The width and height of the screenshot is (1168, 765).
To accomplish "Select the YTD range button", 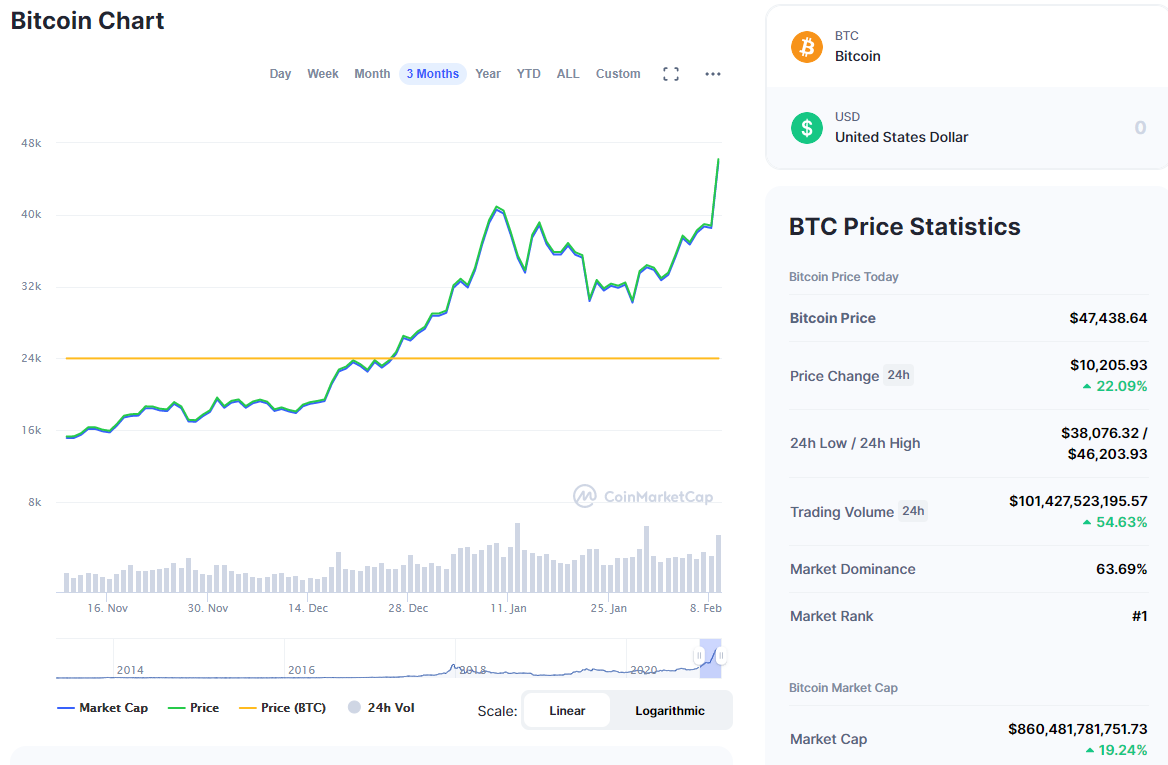I will (x=529, y=74).
